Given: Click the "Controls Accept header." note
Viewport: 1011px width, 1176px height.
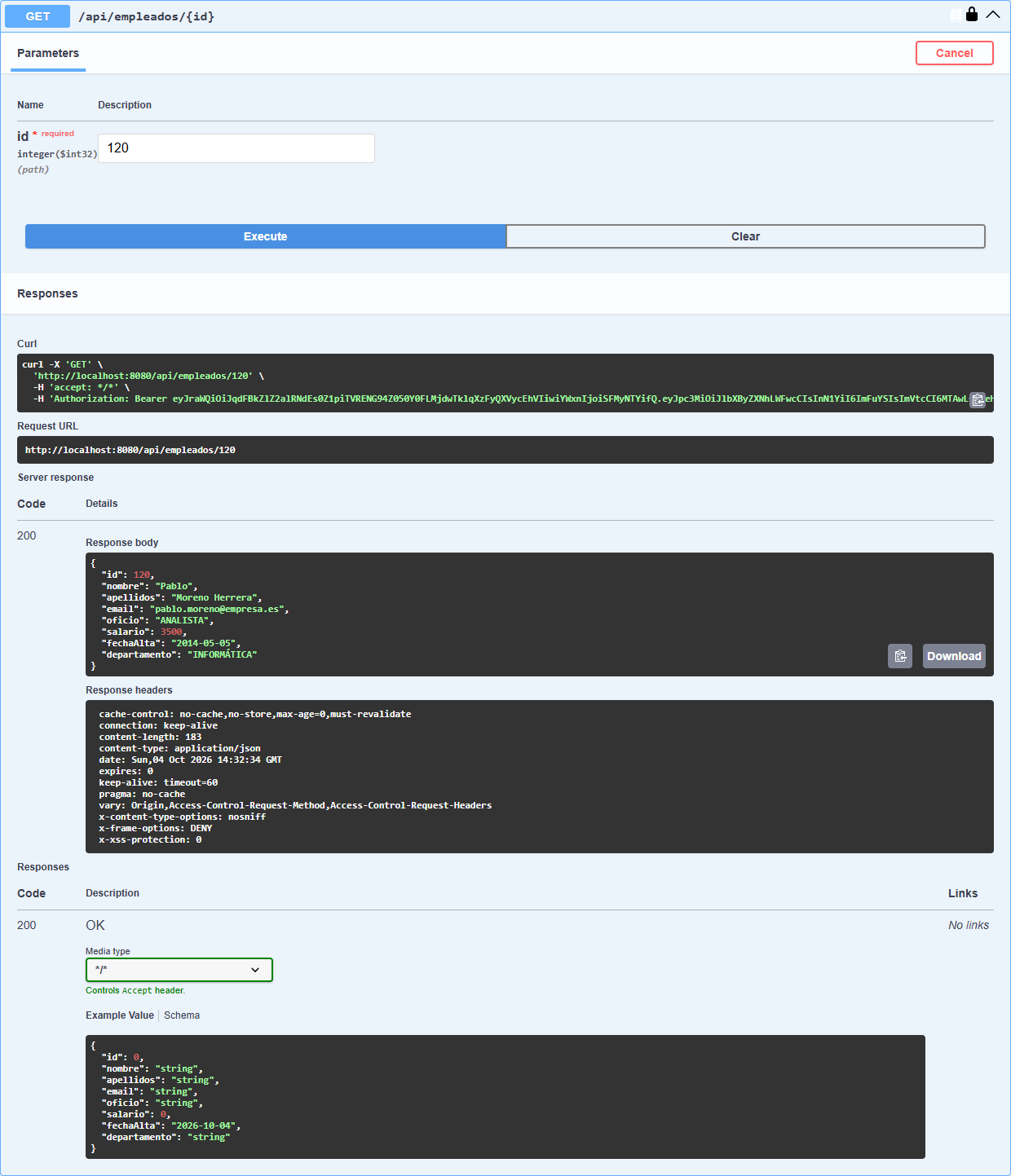Looking at the screenshot, I should click(x=135, y=990).
